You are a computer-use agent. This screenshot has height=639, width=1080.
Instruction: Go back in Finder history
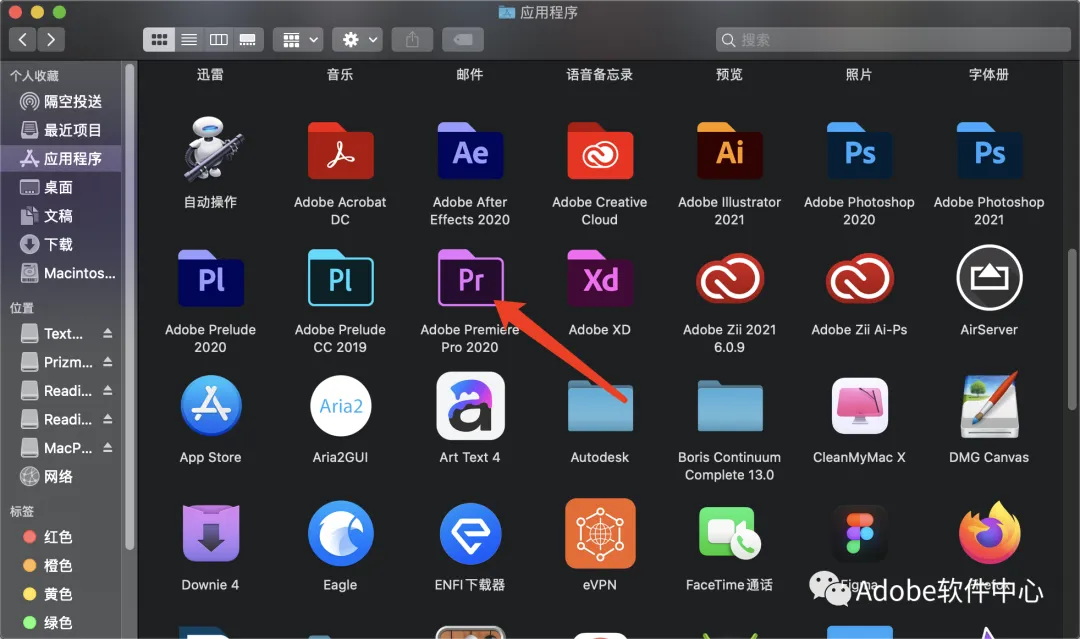pos(23,40)
